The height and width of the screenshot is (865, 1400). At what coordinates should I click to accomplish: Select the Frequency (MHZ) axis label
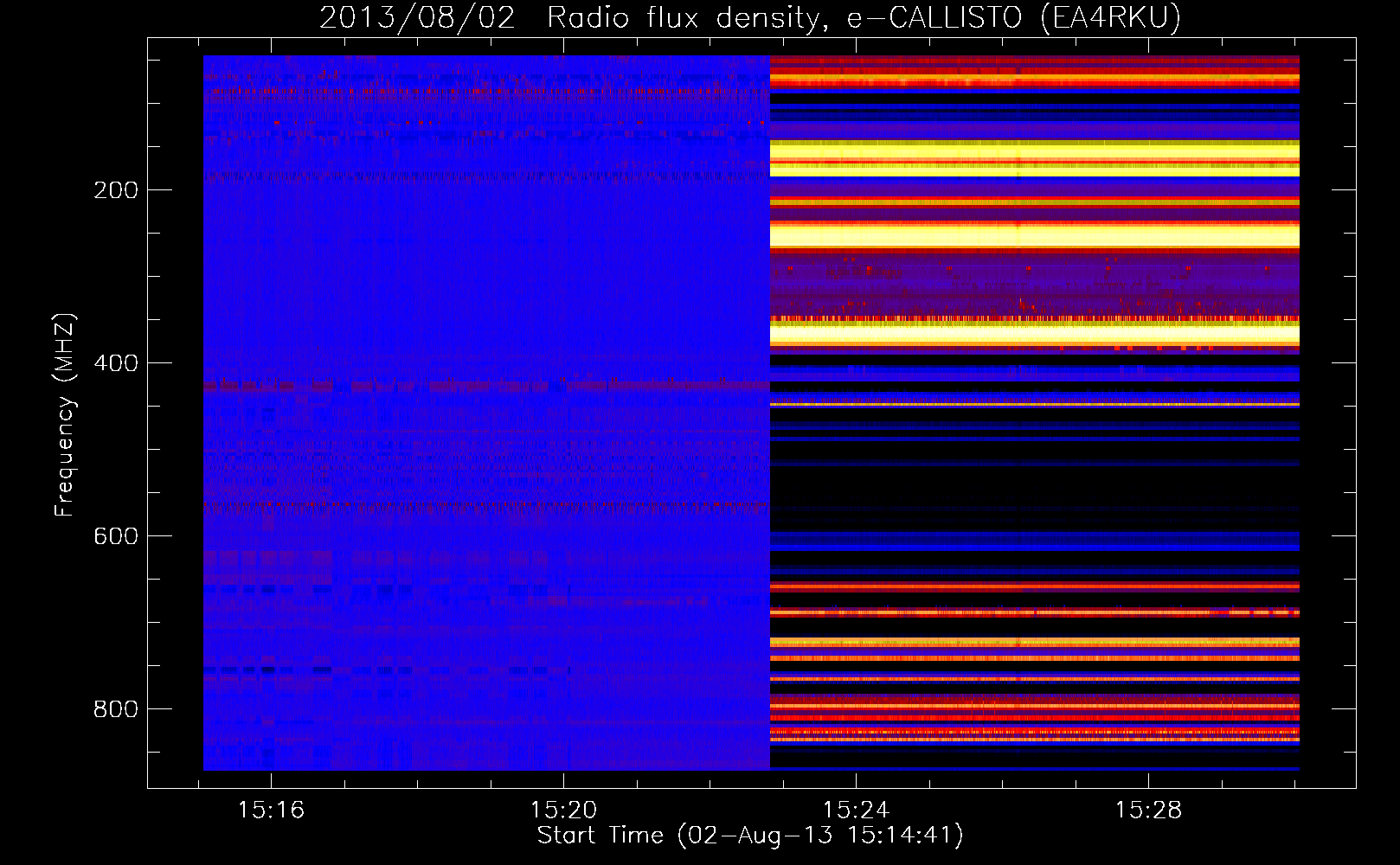[65, 415]
